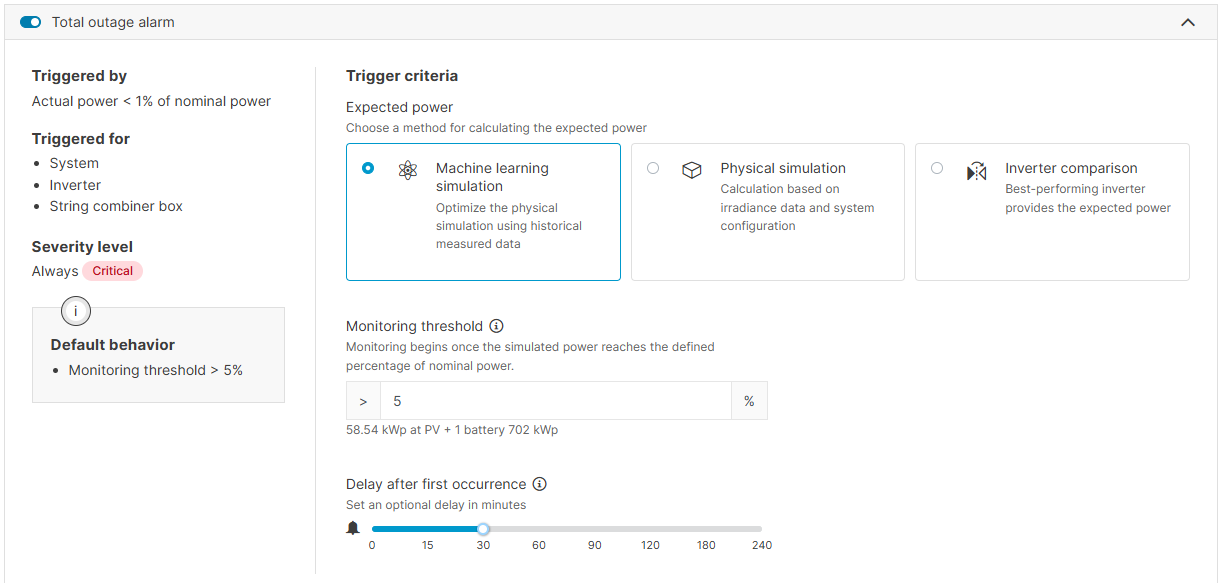The image size is (1223, 583).
Task: Click the Trigger criteria heading
Action: 400,75
